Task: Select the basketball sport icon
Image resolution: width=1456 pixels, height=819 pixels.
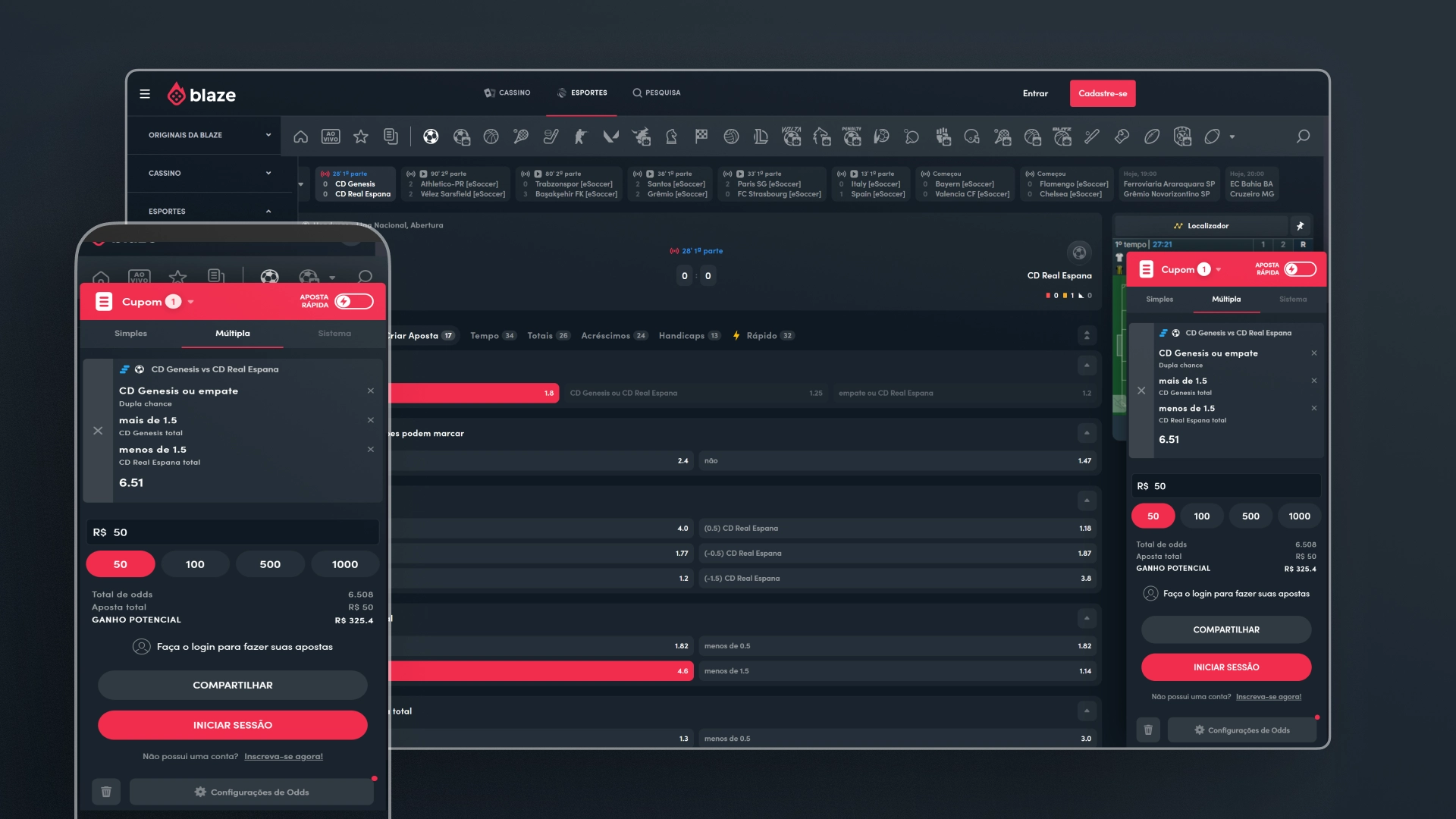Action: (491, 136)
